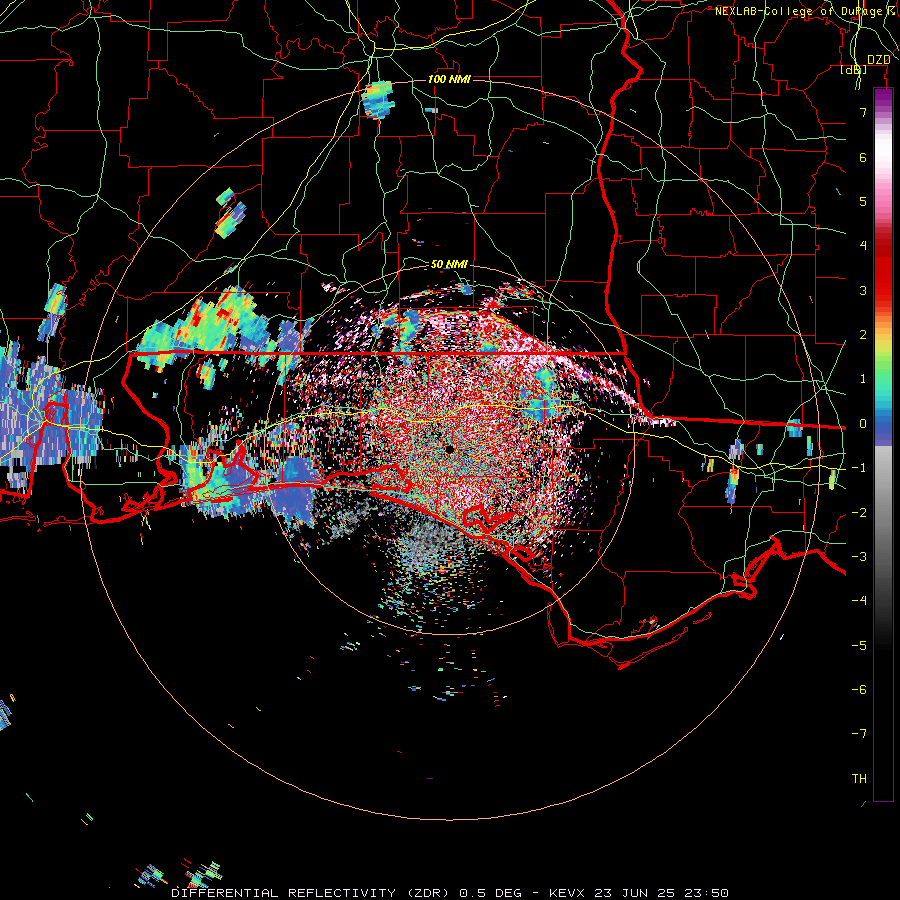Click the TH threshold label
The height and width of the screenshot is (900, 900).
click(859, 778)
